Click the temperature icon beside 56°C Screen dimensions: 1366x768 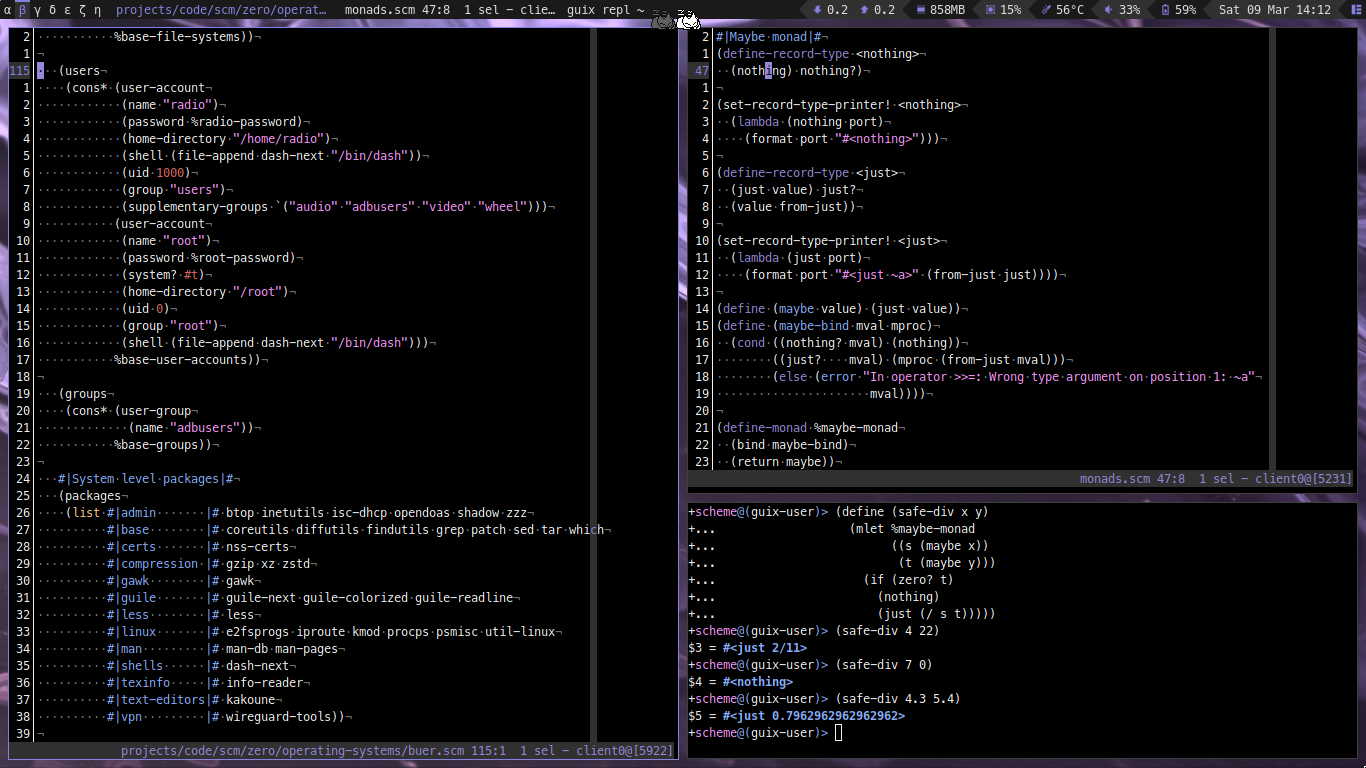click(1046, 10)
